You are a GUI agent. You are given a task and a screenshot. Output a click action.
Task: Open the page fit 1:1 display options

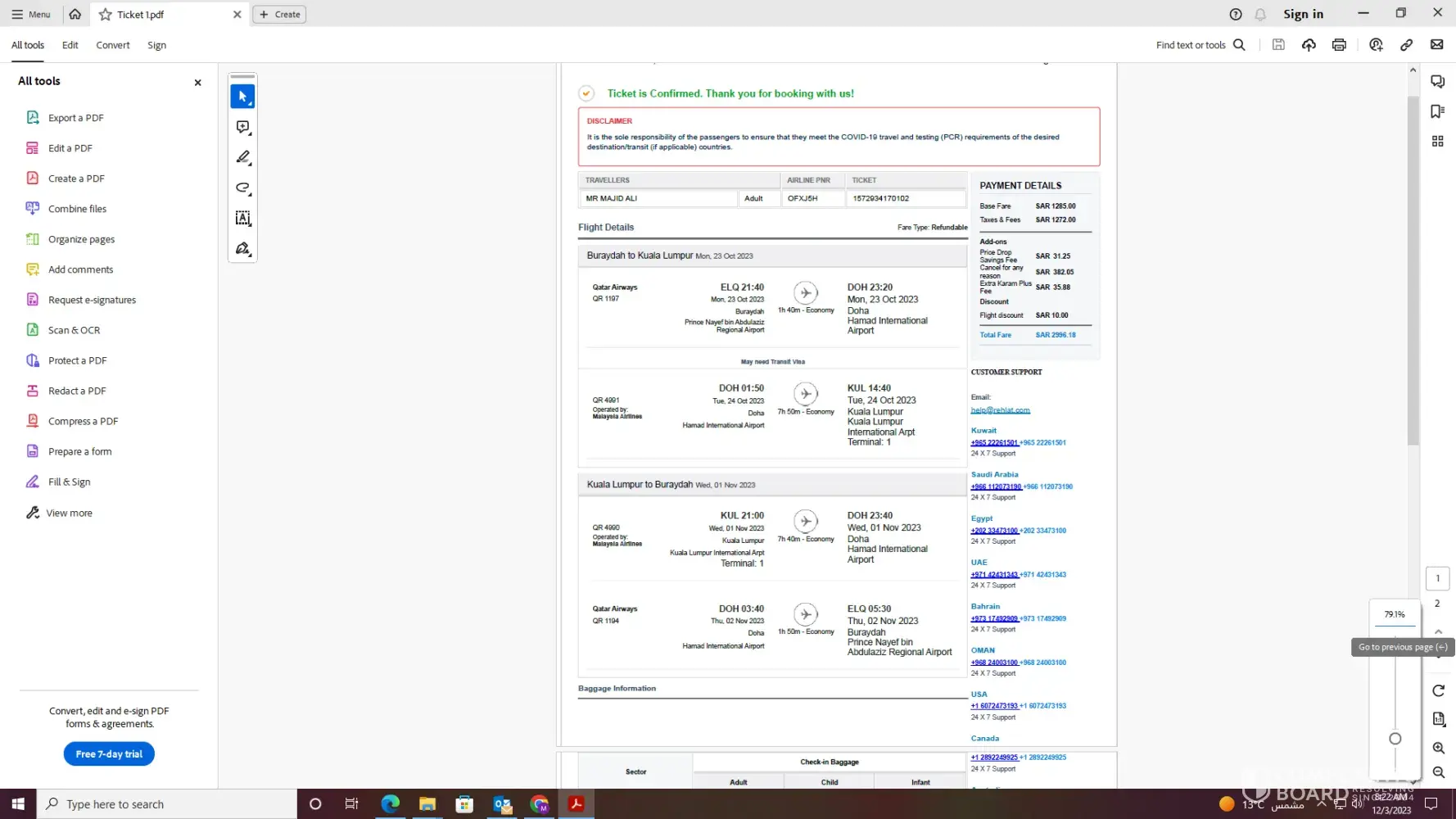coord(1438,719)
